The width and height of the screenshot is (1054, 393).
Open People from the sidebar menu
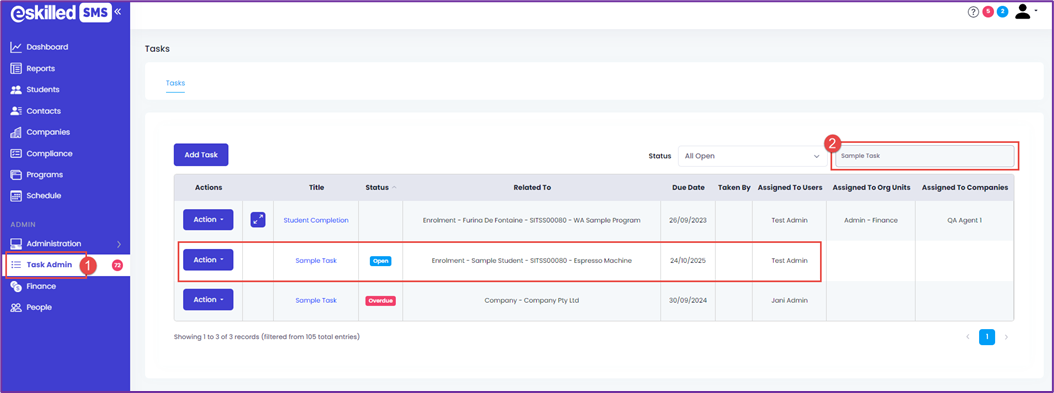tap(39, 307)
